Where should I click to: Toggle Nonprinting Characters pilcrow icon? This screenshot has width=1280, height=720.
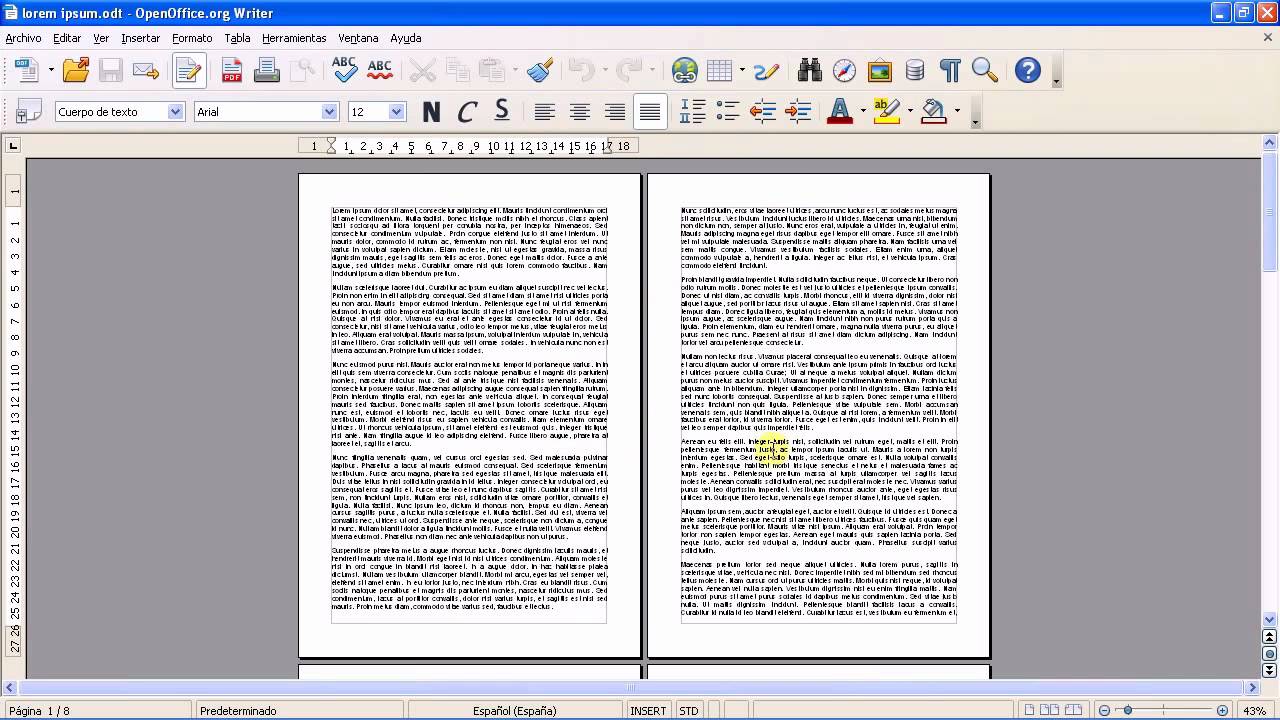tap(950, 71)
